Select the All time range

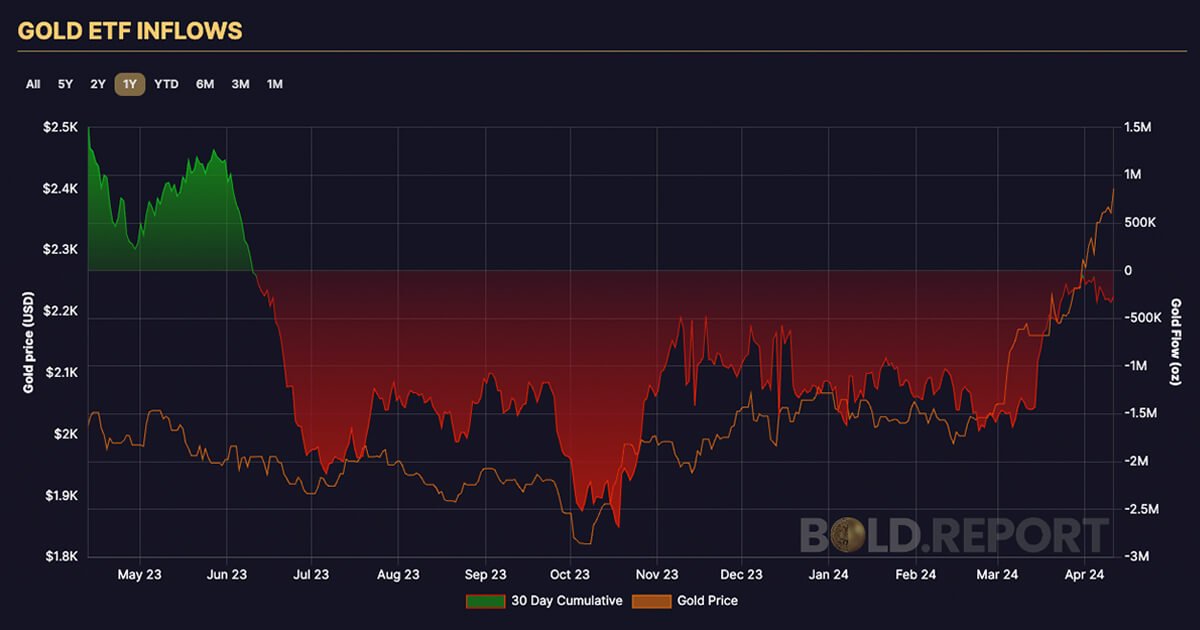point(33,84)
